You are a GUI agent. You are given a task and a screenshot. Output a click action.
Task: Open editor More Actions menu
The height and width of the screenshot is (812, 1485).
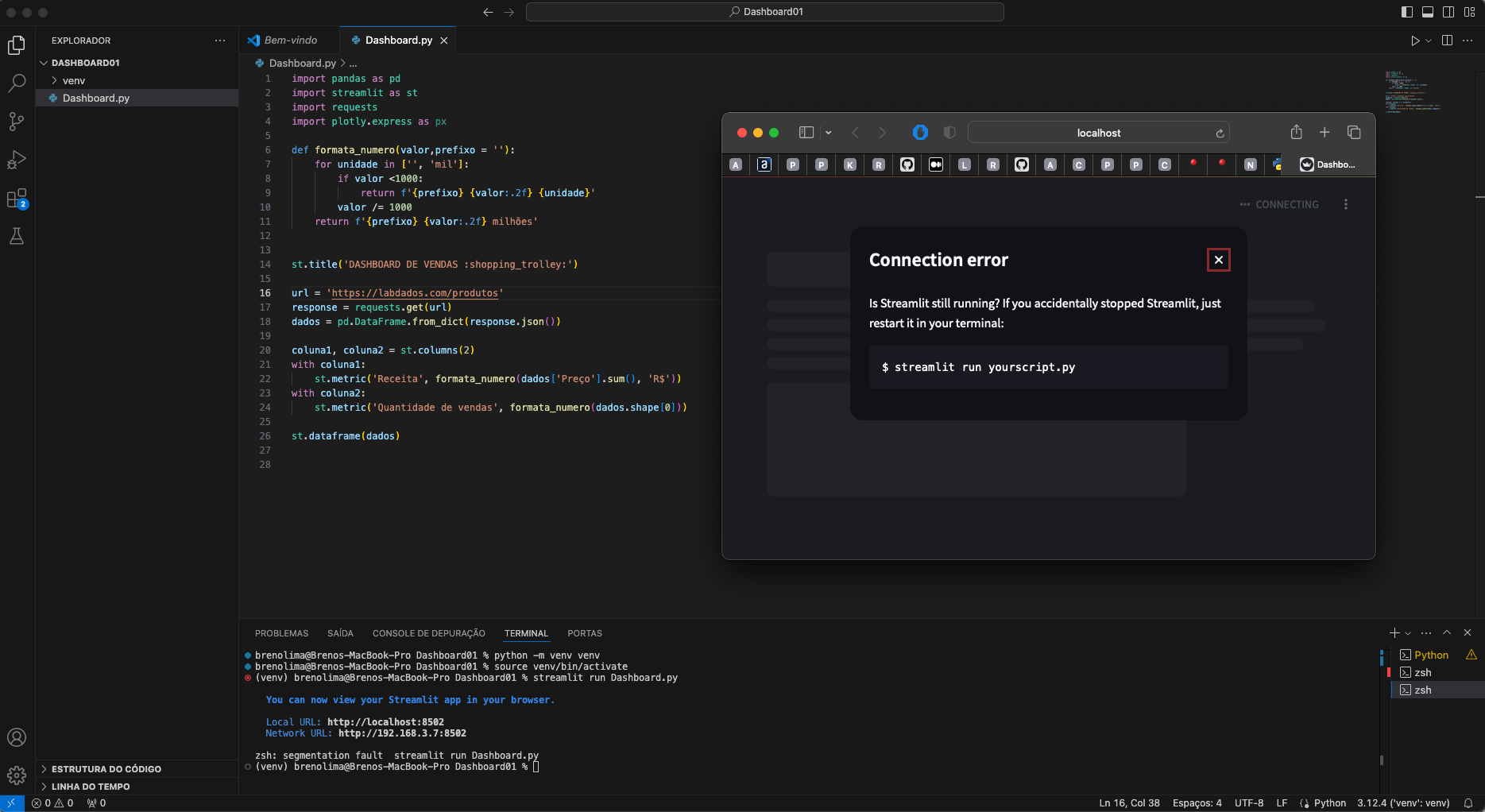[x=1468, y=41]
